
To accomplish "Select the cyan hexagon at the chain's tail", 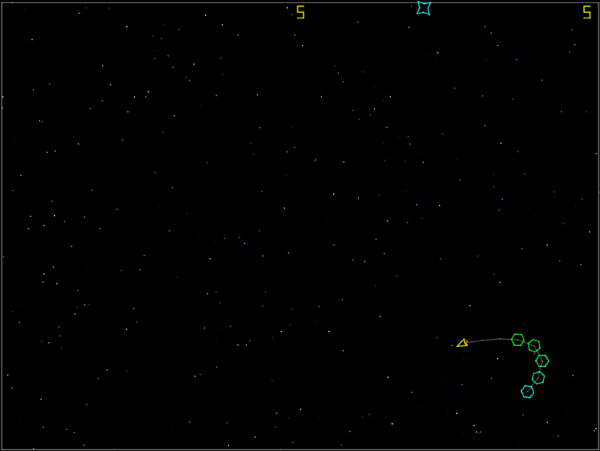I will 527,391.
